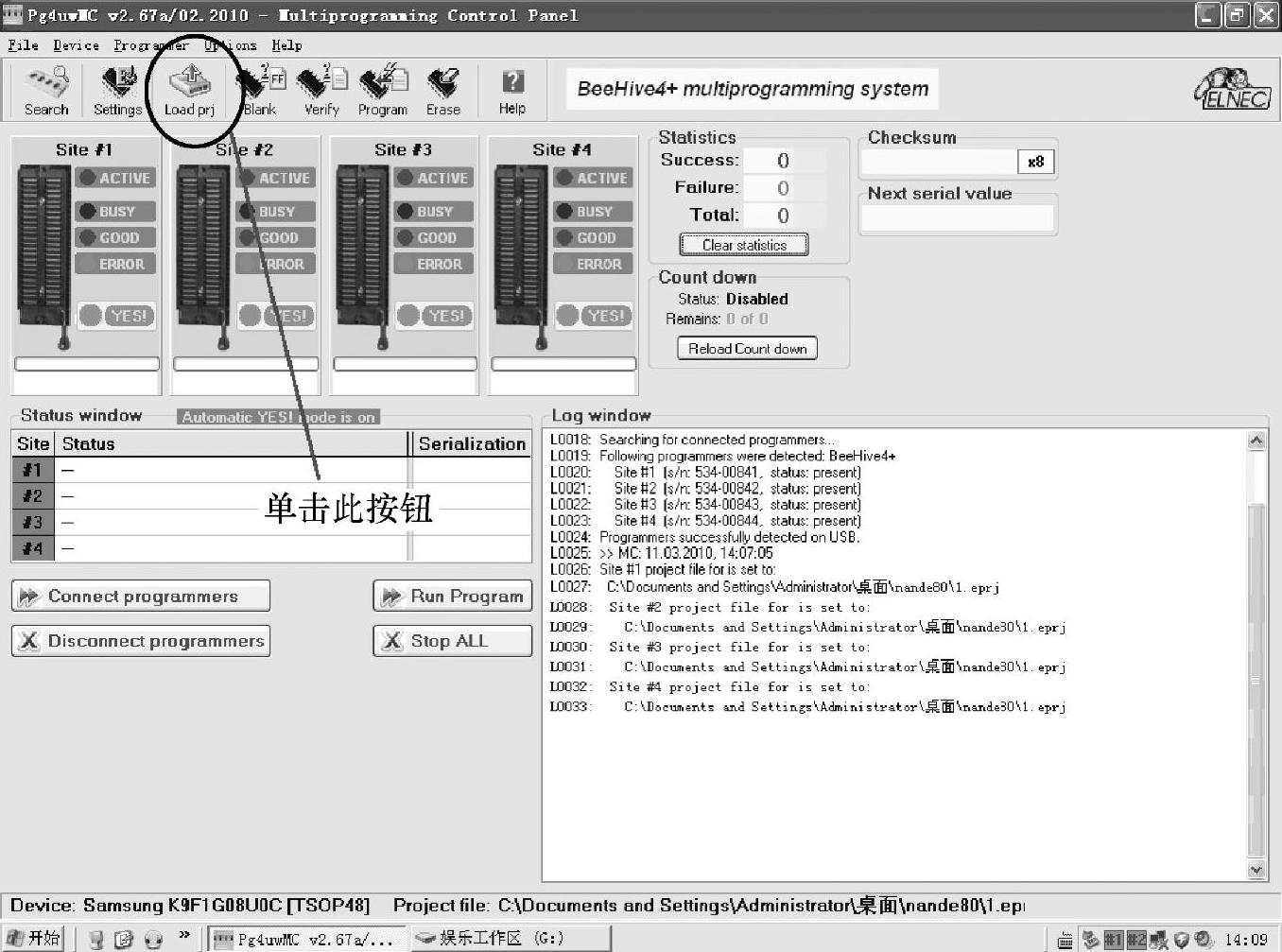Open the Device menu
The height and width of the screenshot is (952, 1282).
click(76, 44)
